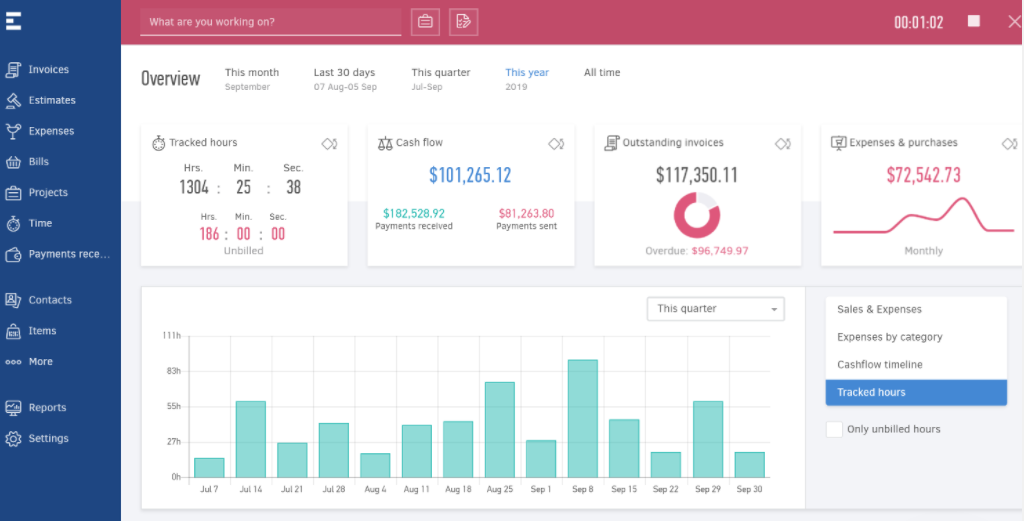Click the Jul 14 bar in chart
The height and width of the screenshot is (521, 1024).
coord(251,439)
